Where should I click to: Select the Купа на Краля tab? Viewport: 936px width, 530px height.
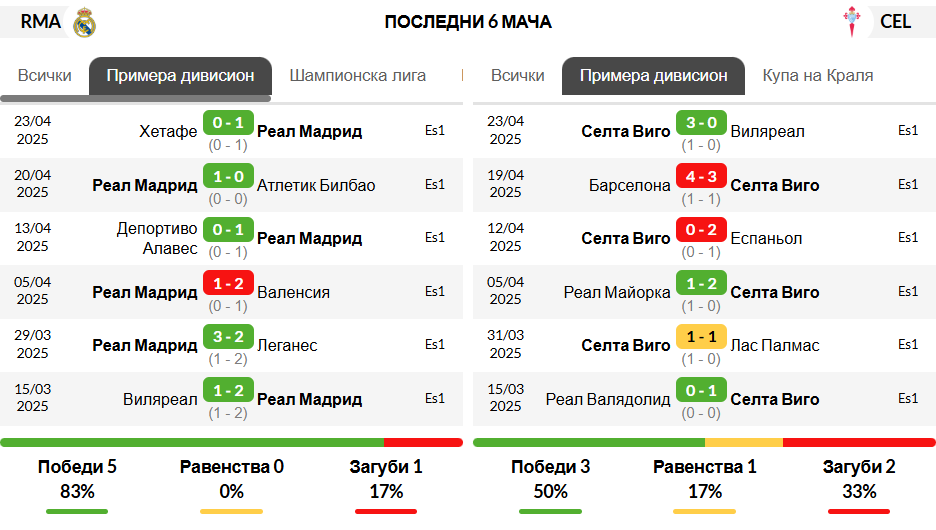point(818,76)
